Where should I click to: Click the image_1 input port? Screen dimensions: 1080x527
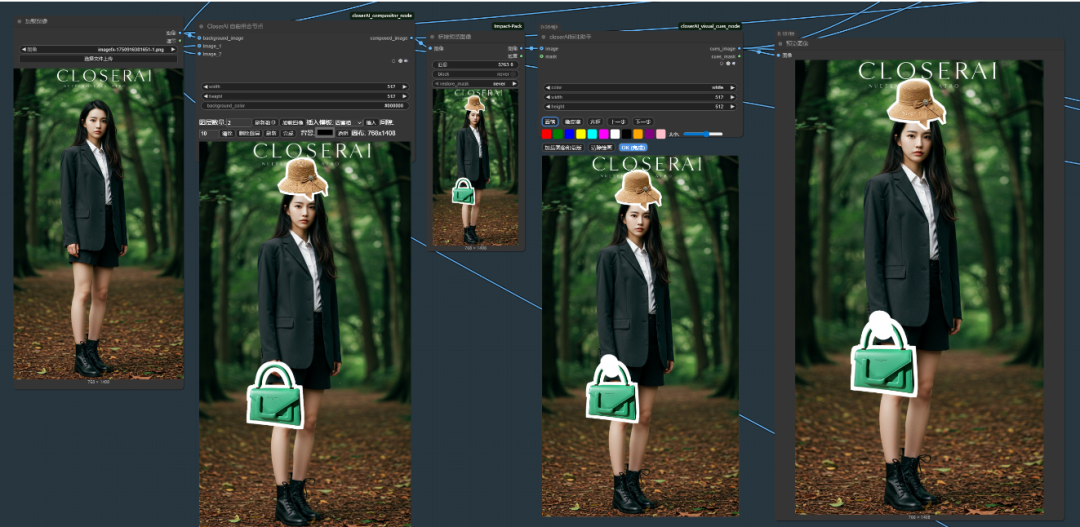tap(199, 45)
